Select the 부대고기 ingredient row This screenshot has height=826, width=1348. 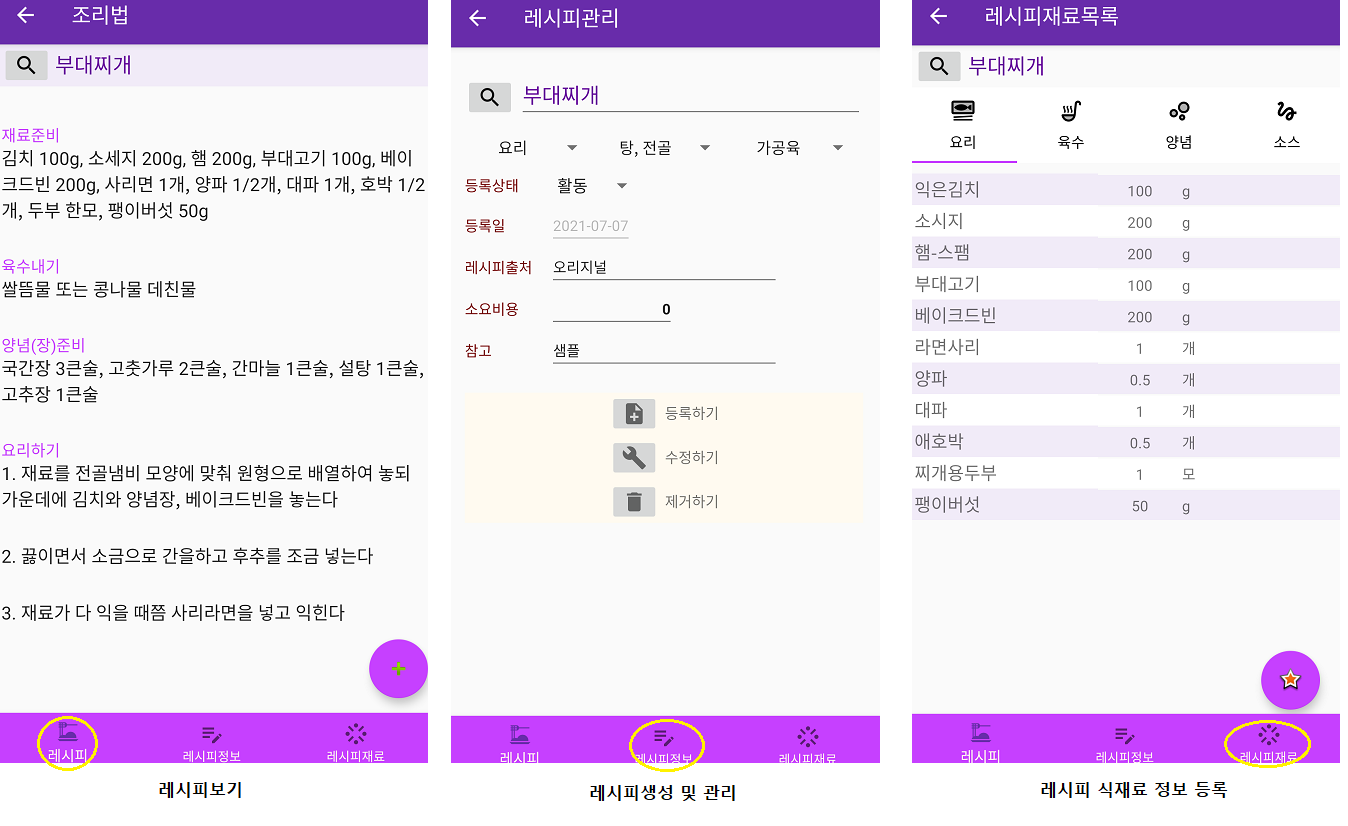(x=1126, y=285)
